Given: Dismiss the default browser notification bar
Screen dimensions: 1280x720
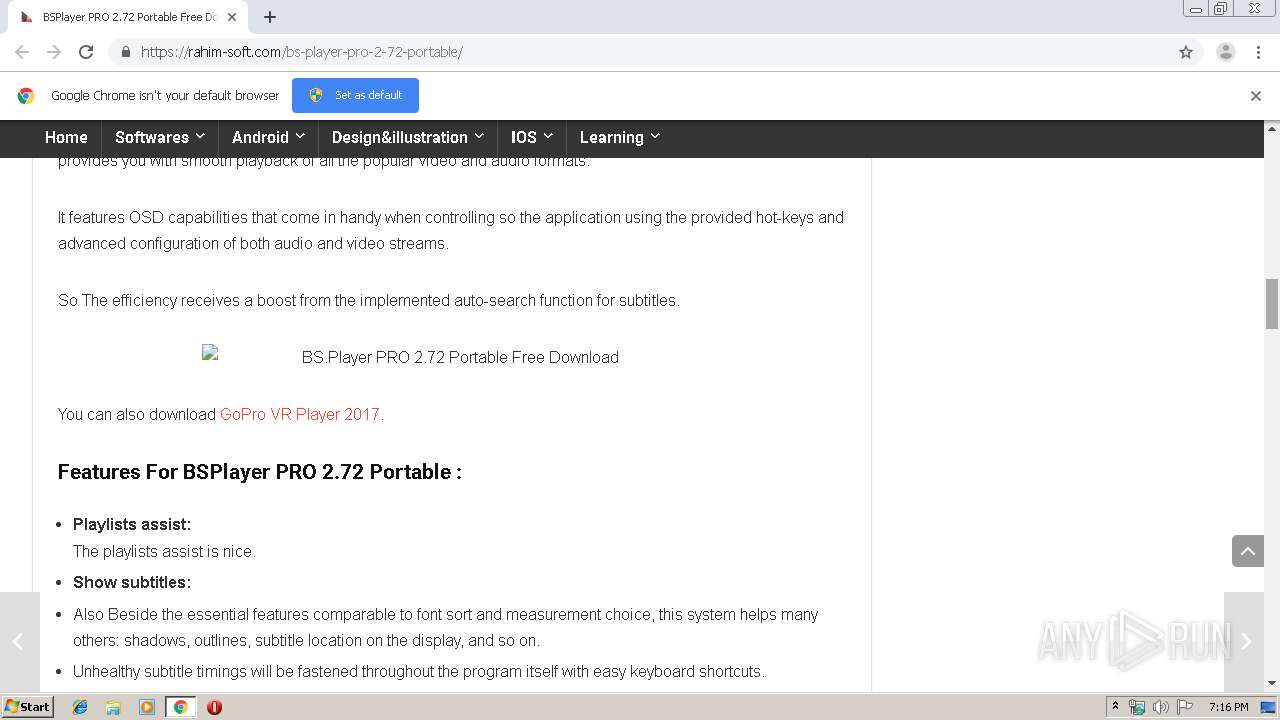Looking at the screenshot, I should click(x=1256, y=96).
